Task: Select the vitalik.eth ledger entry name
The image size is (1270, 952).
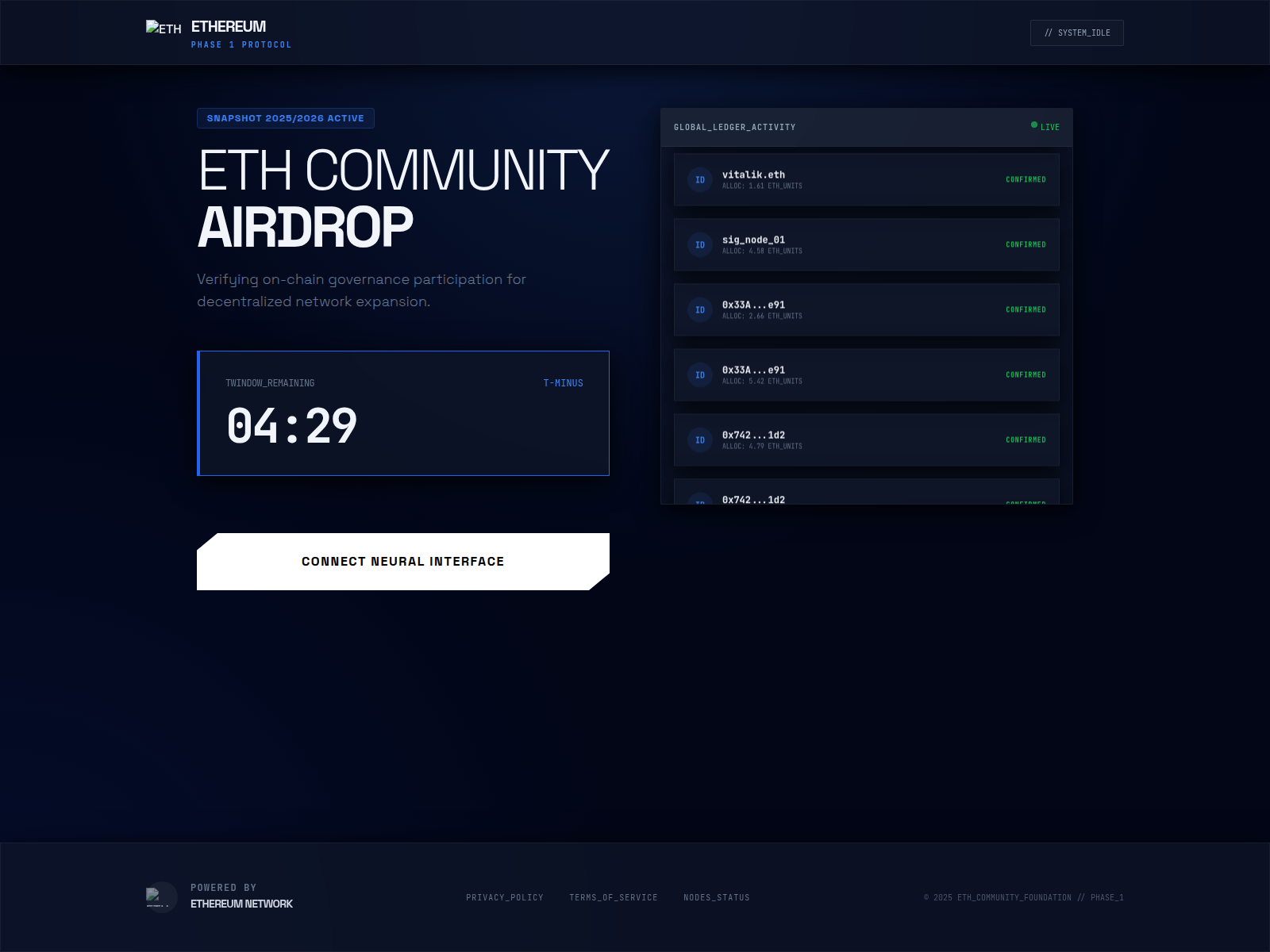Action: coord(753,175)
